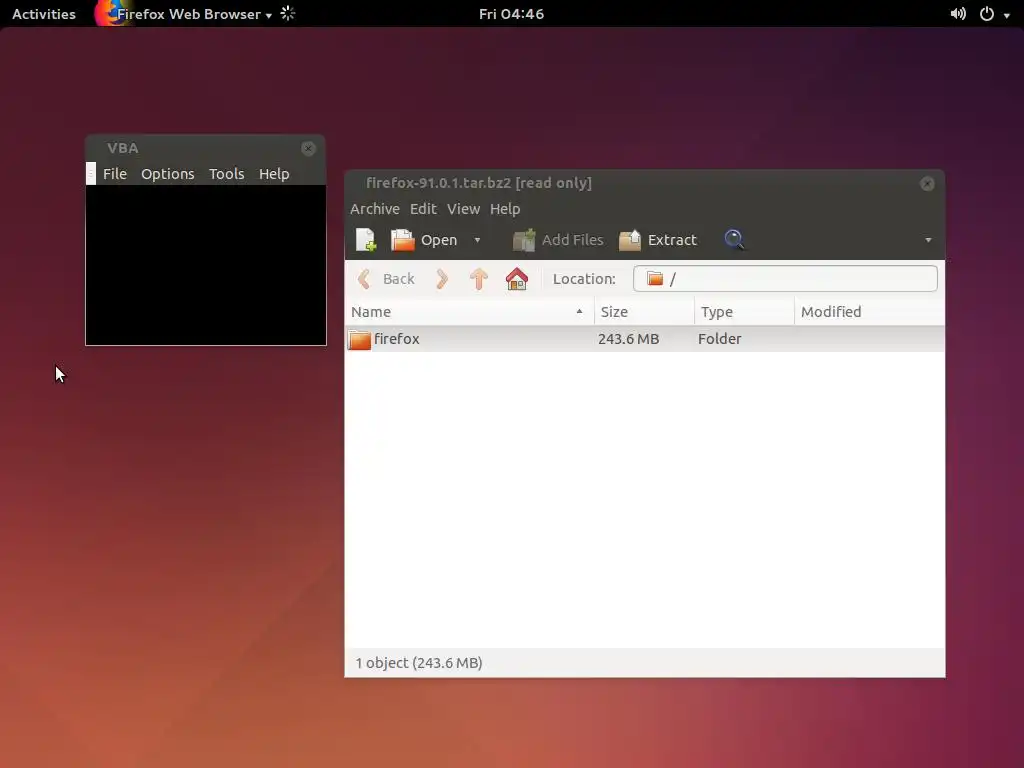Open the Find files magnifier icon

click(734, 240)
